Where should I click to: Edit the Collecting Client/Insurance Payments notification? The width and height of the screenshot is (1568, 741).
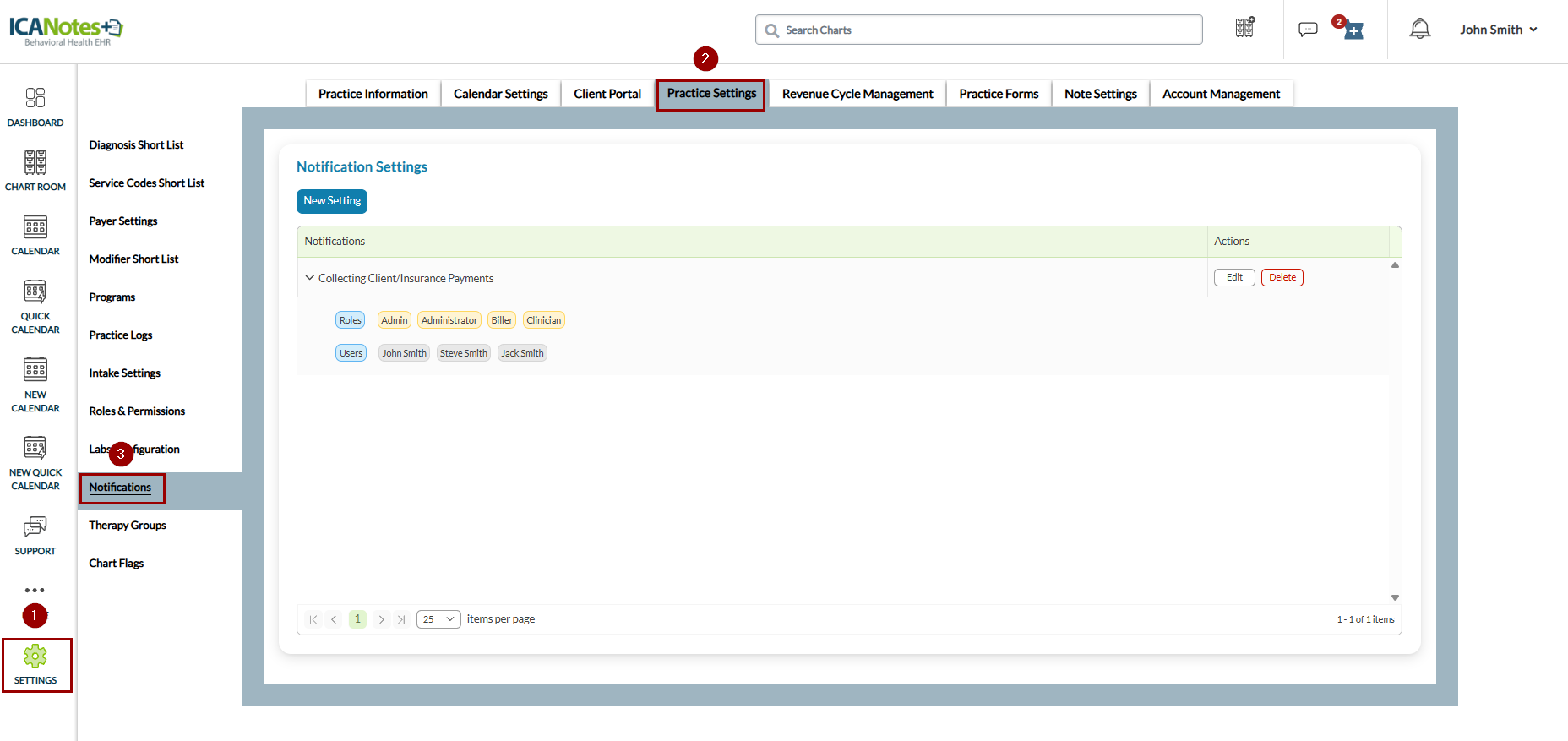1233,278
